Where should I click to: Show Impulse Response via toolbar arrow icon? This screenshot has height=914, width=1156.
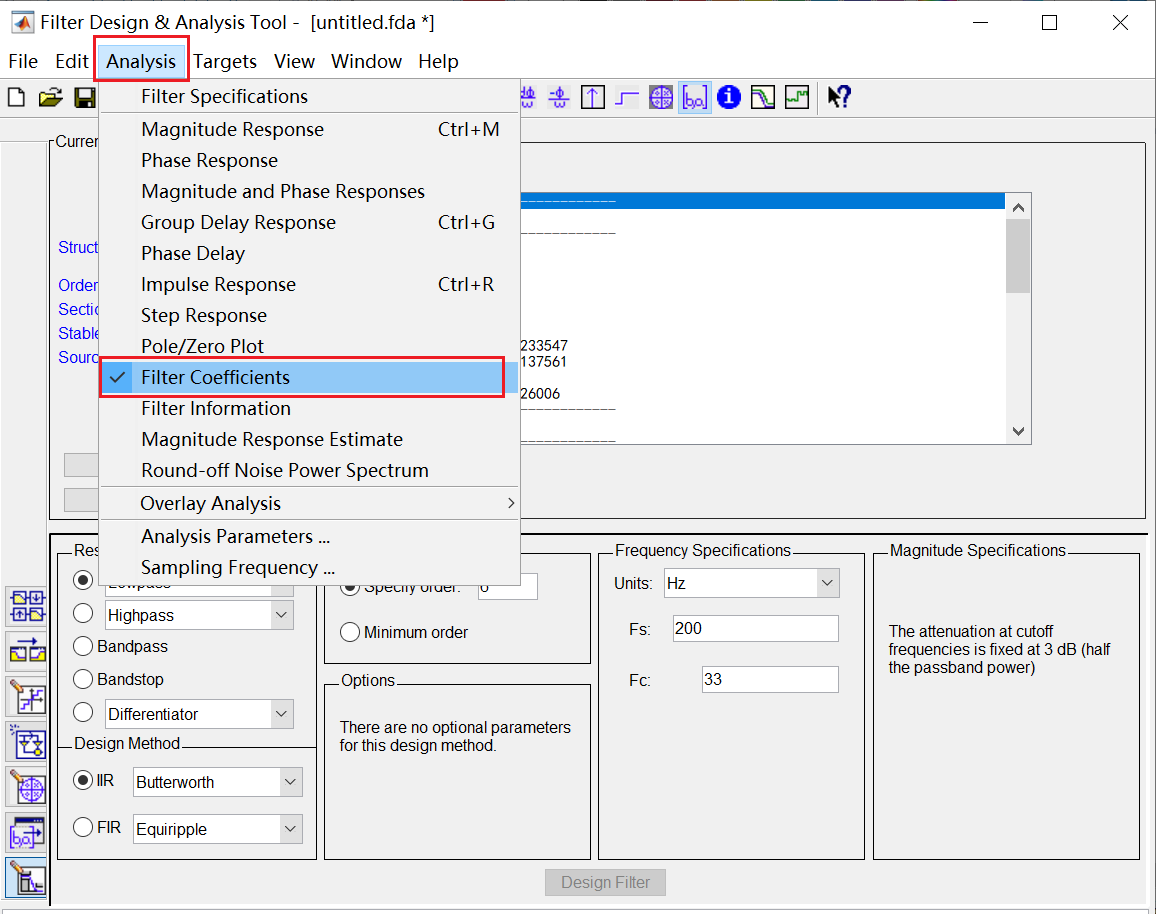coord(593,97)
